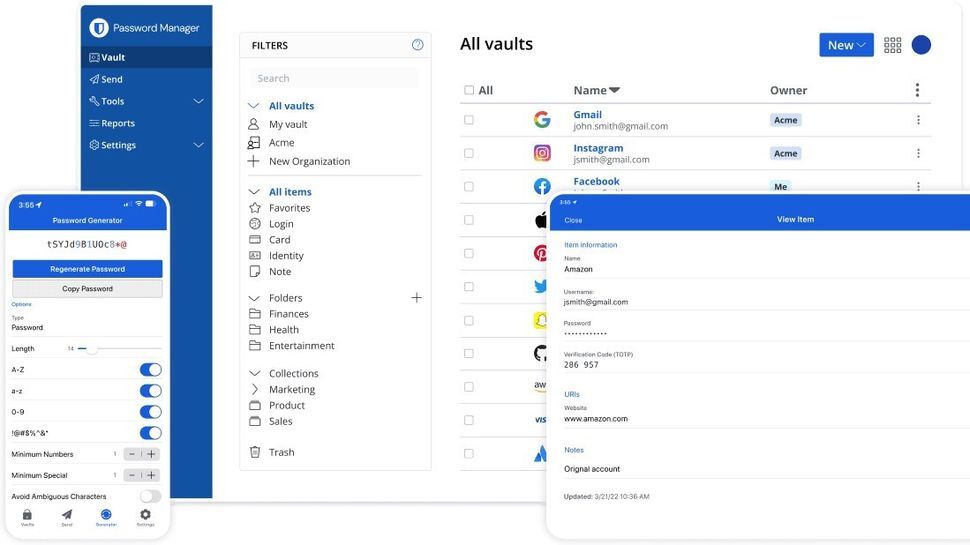The width and height of the screenshot is (970, 545).
Task: Close the View Item panel
Action: click(x=573, y=220)
